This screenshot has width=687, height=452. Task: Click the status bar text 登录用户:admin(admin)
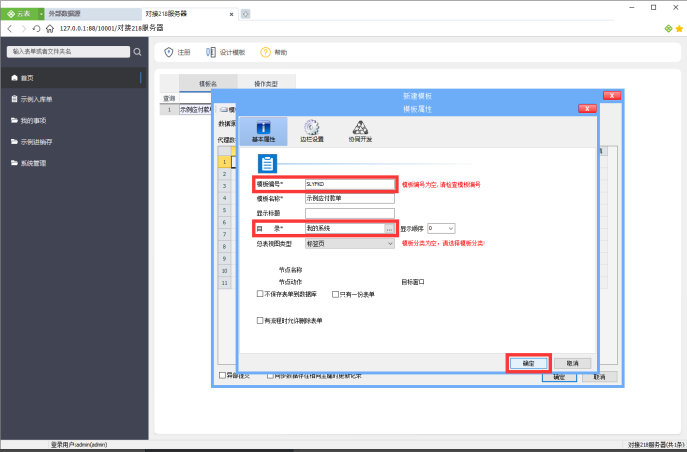tap(79, 445)
